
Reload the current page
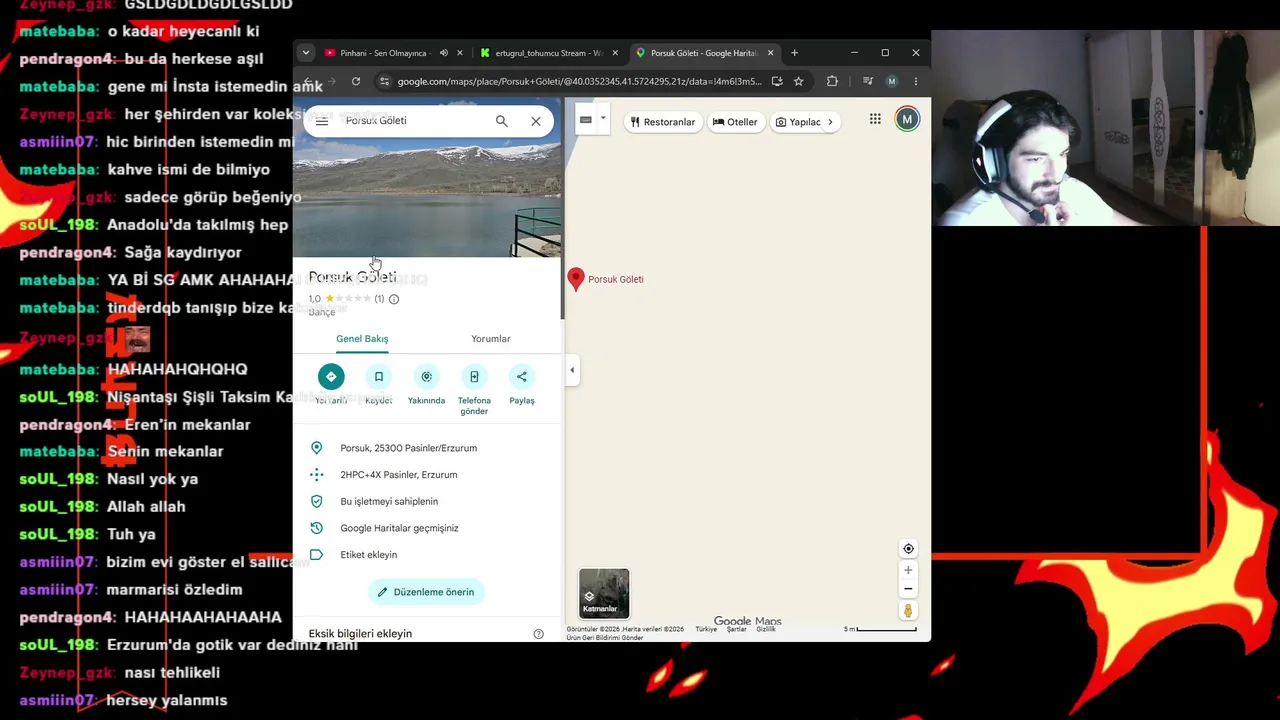(x=356, y=82)
